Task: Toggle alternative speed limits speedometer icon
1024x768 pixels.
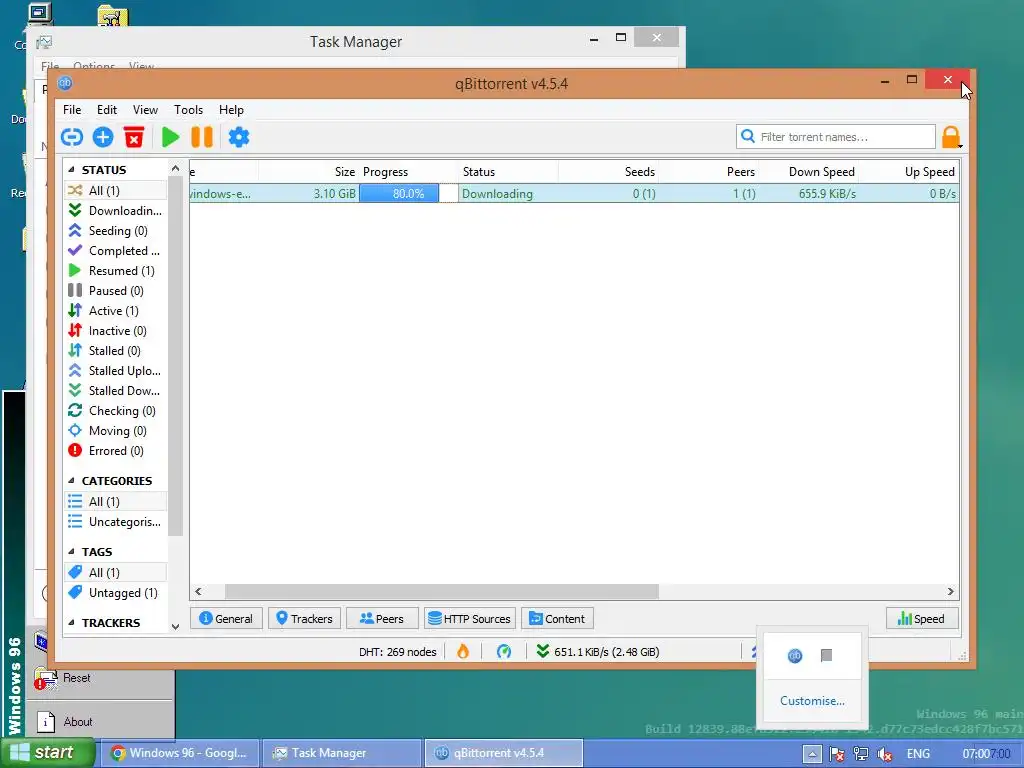Action: click(504, 651)
